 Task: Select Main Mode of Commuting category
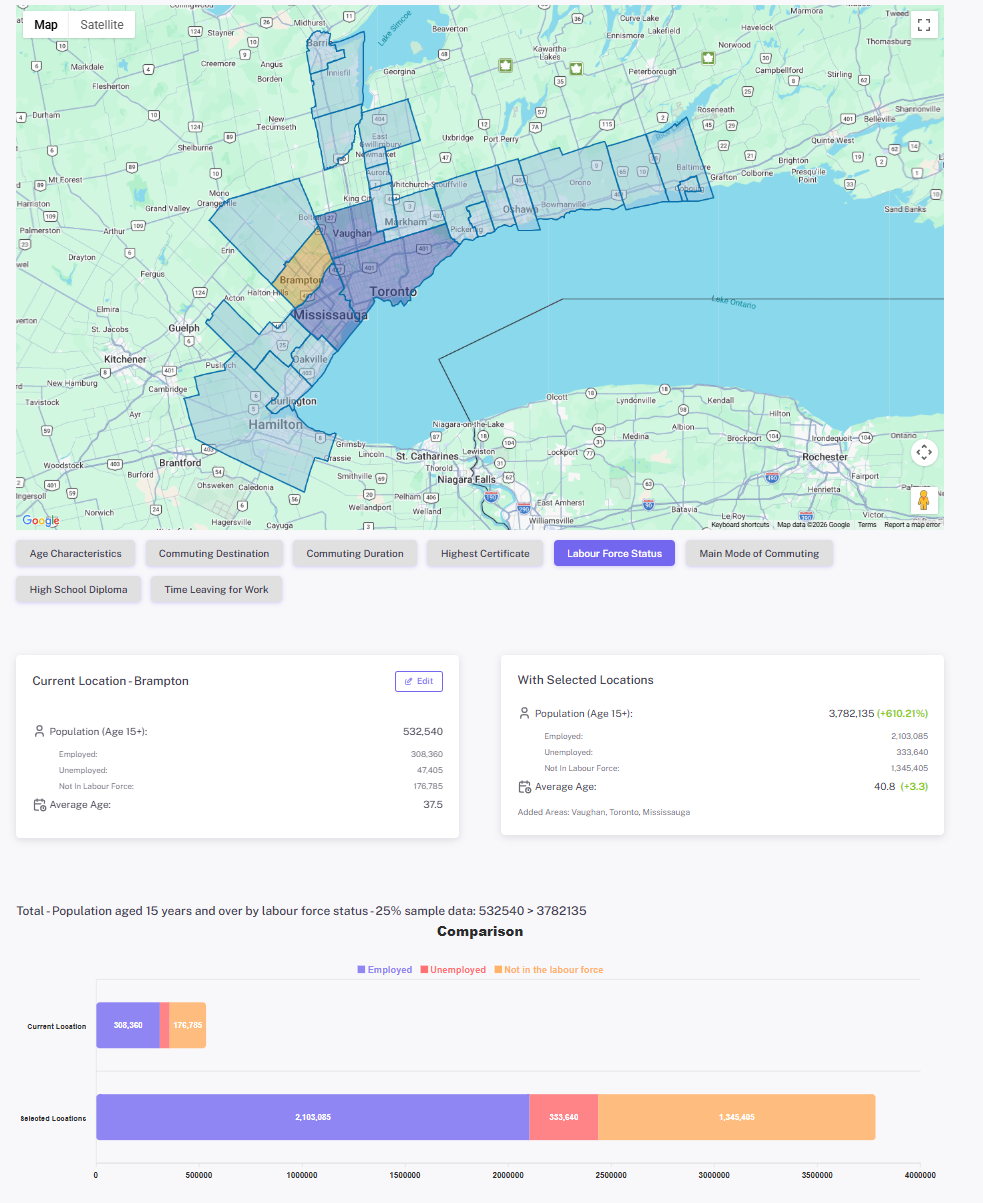pyautogui.click(x=759, y=553)
